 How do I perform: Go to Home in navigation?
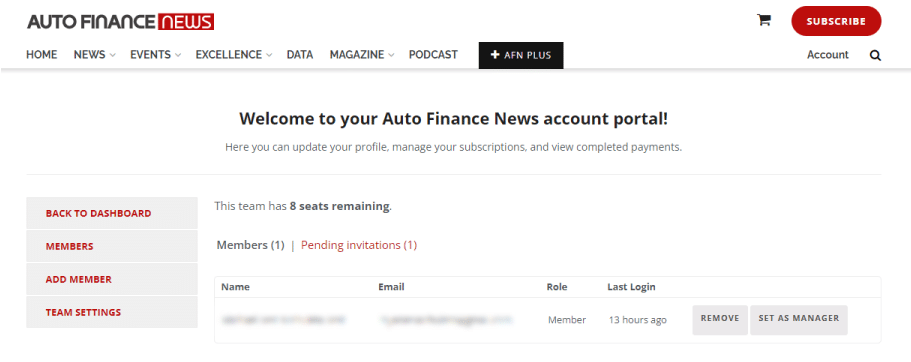(x=42, y=55)
